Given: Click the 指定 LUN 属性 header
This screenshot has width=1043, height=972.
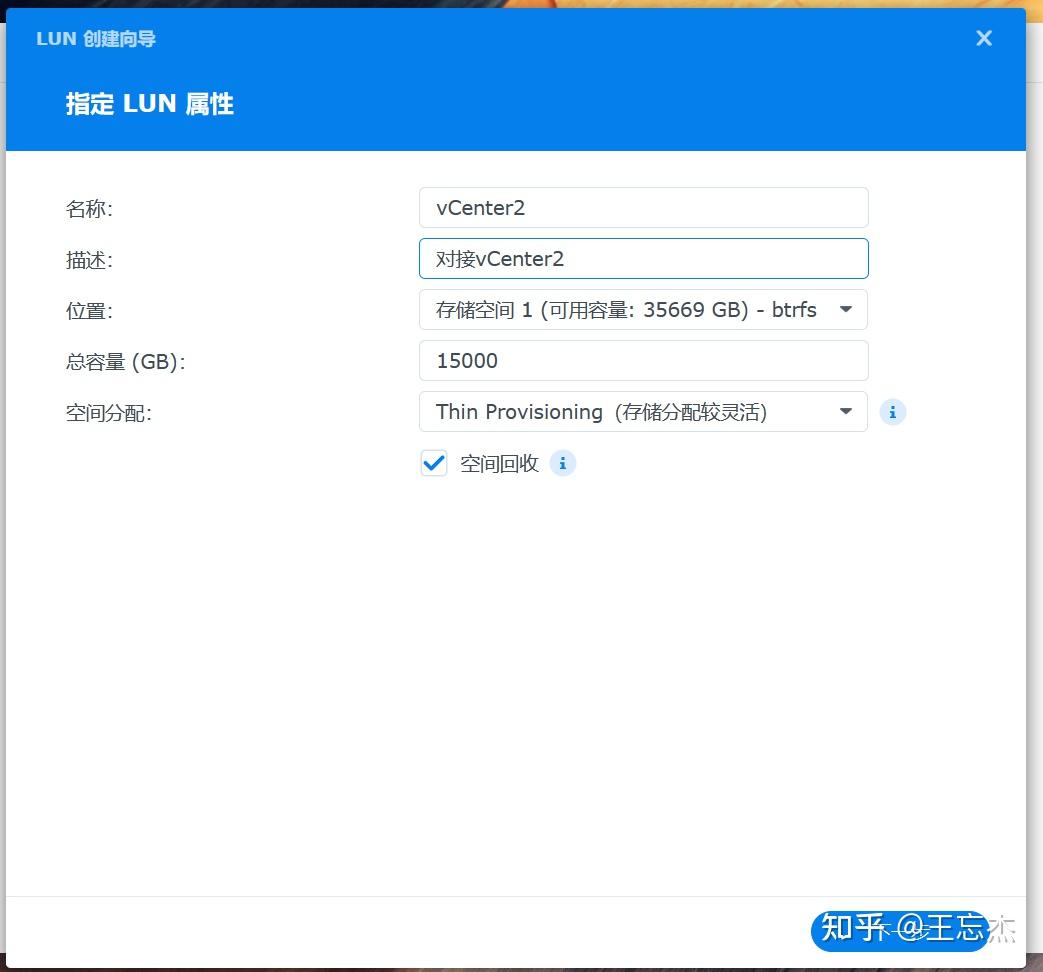Looking at the screenshot, I should click(x=148, y=103).
